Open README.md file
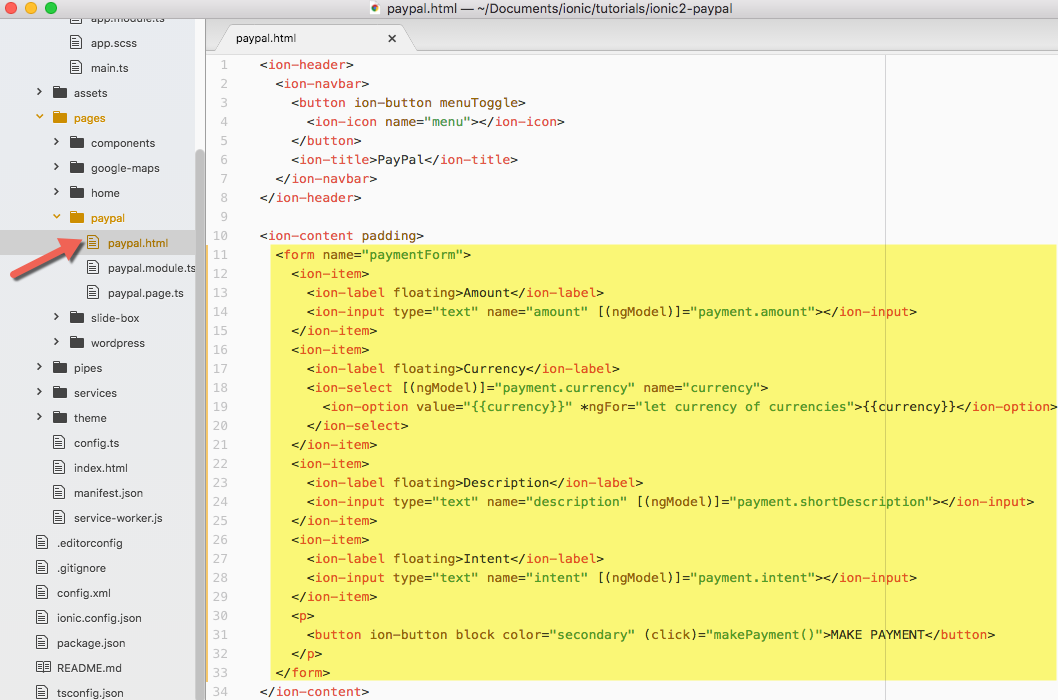 pyautogui.click(x=89, y=668)
